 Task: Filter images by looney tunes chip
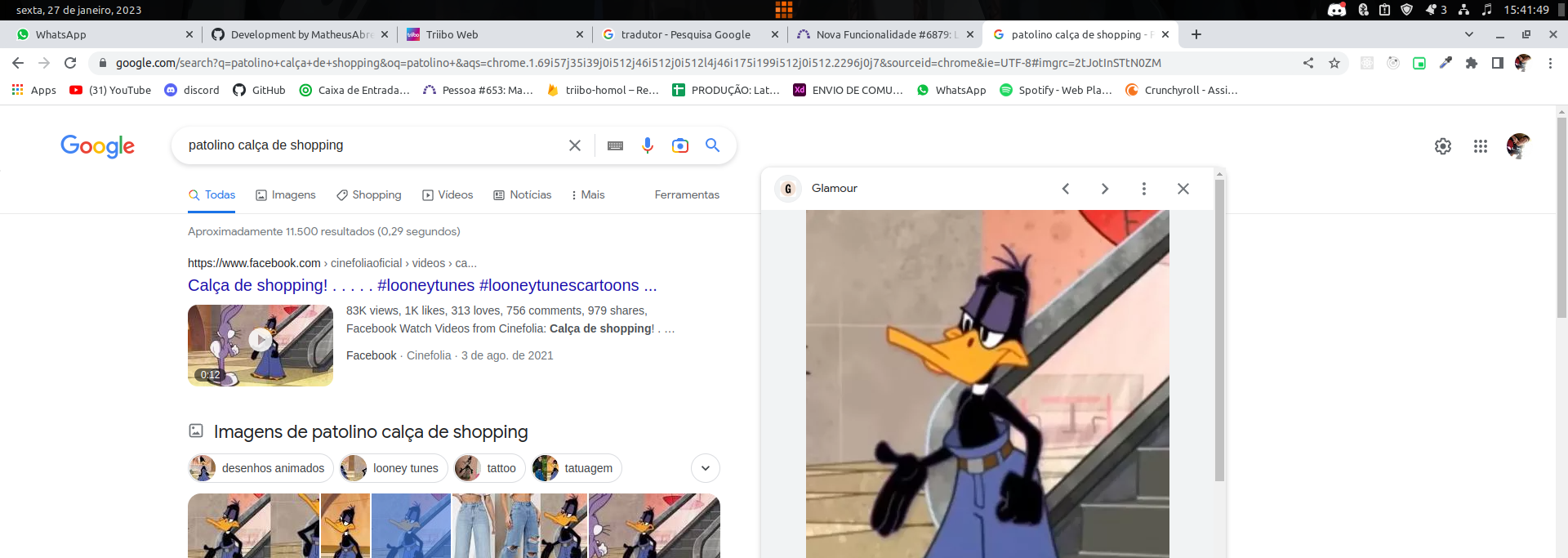(394, 468)
